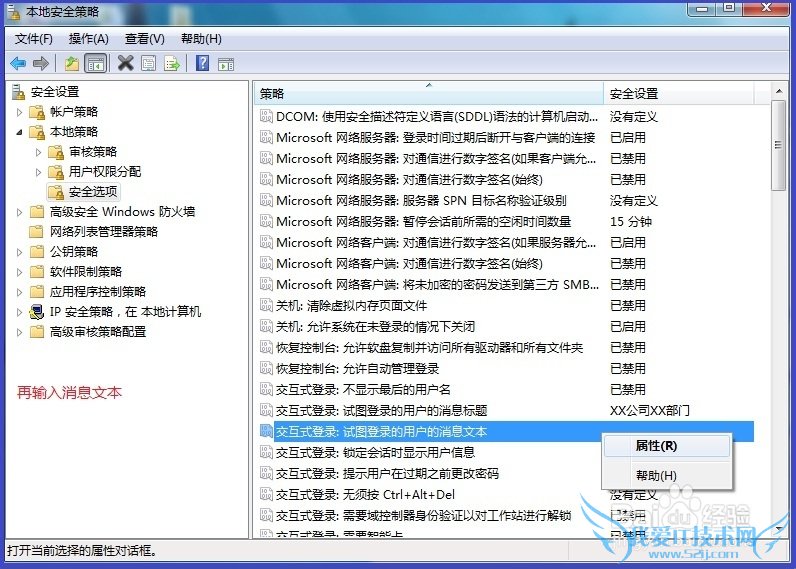Collapse the 本地策略 tree node
The height and width of the screenshot is (569, 796).
(19, 132)
